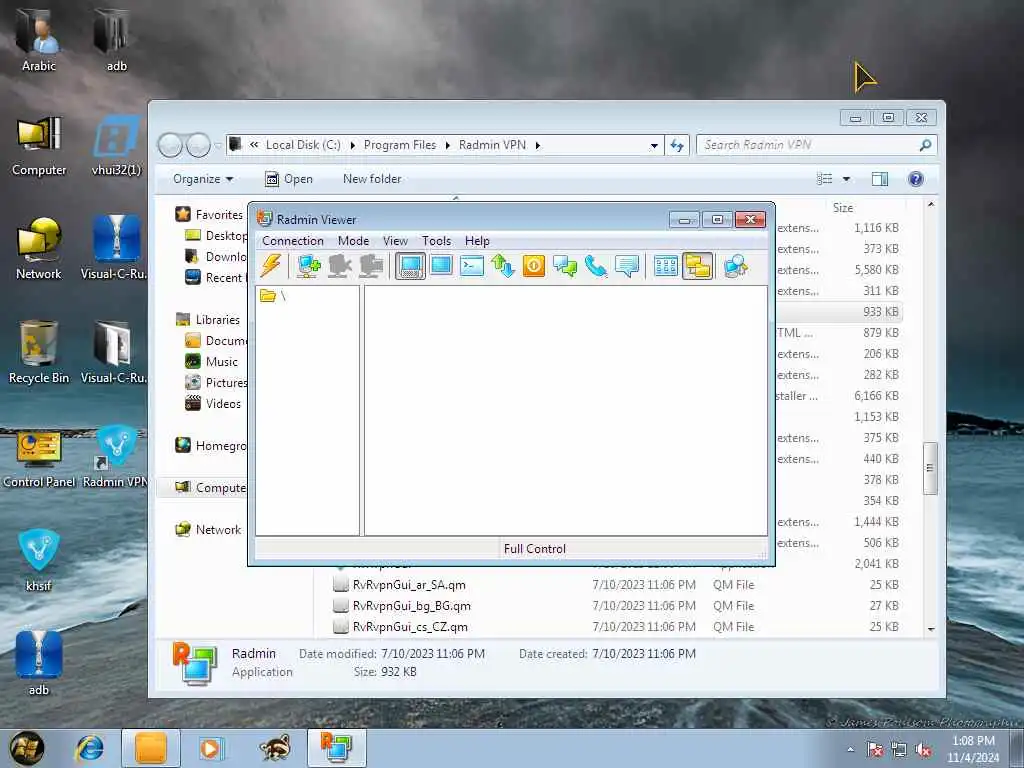Select Control Panel desktop icon
1024x768 pixels.
coord(39,458)
